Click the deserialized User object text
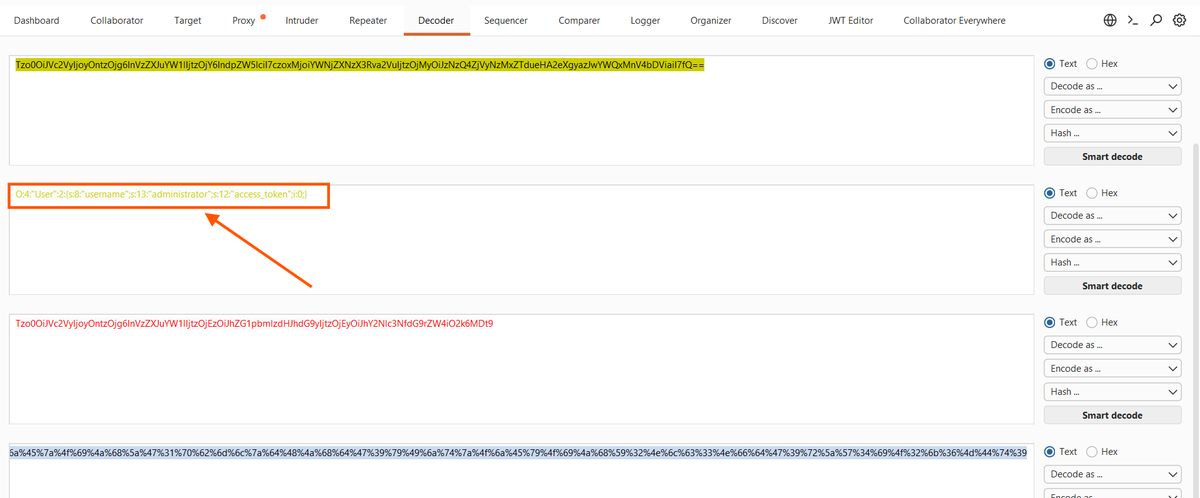Image resolution: width=1200 pixels, height=498 pixels. [x=161, y=193]
